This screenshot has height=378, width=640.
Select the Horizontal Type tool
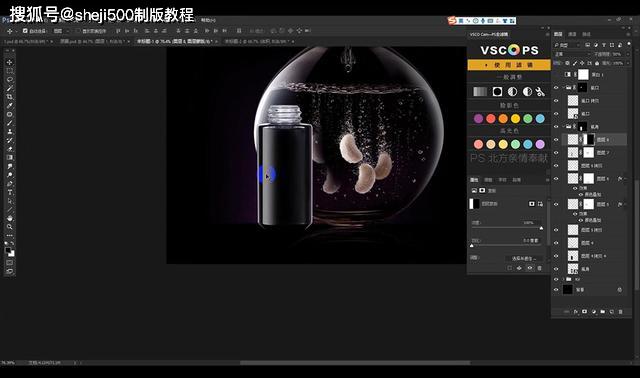(9, 192)
